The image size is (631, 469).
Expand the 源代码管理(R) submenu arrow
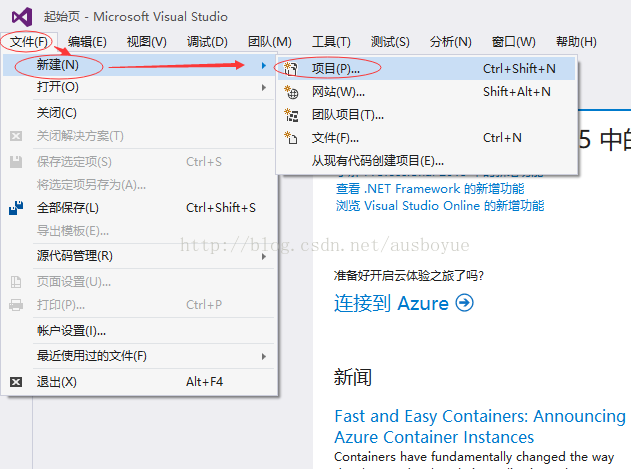[264, 256]
